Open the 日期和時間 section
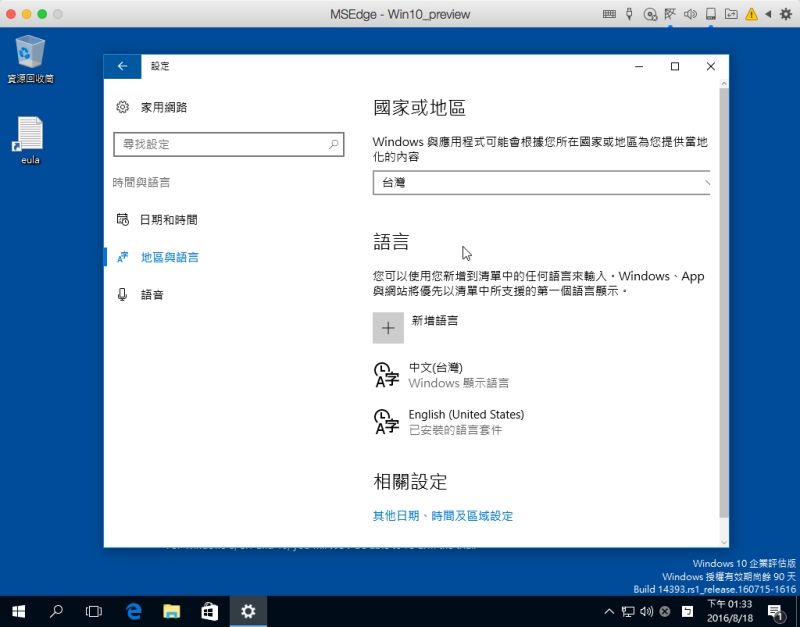The width and height of the screenshot is (800, 627). [168, 220]
